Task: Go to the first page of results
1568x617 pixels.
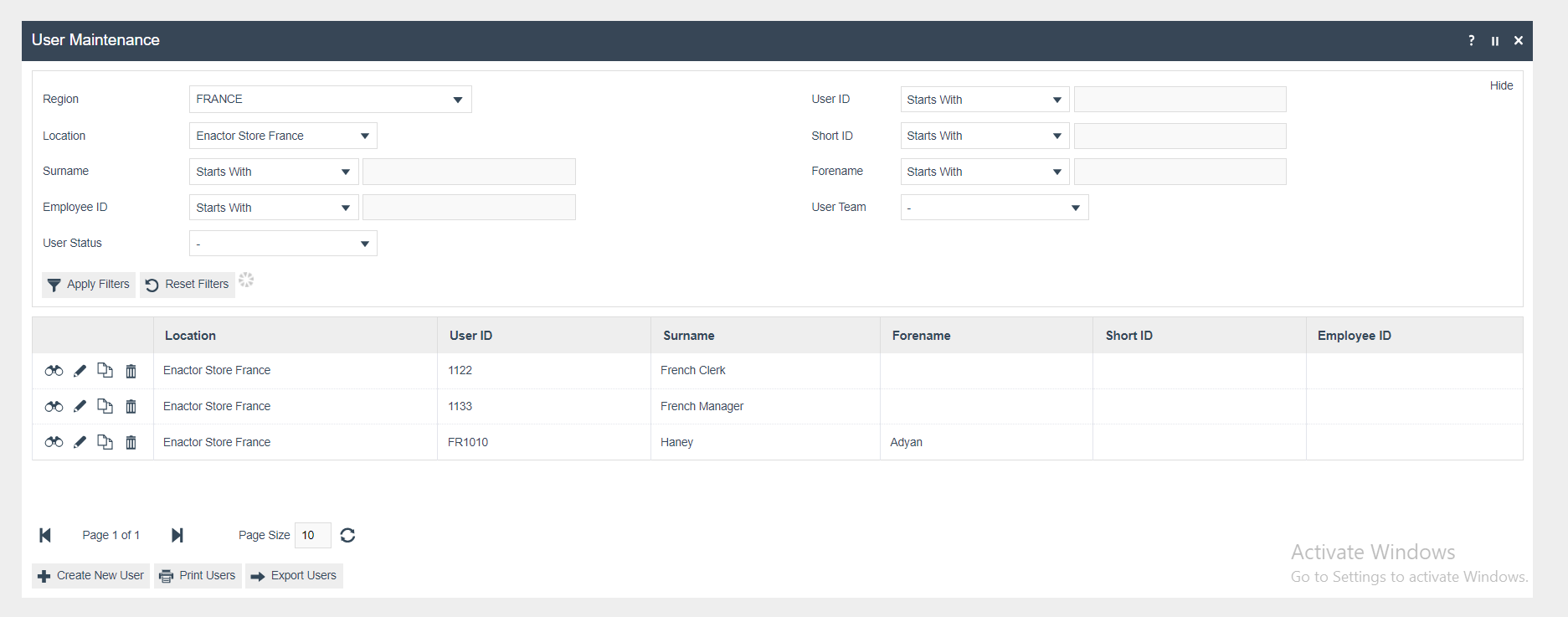Action: (45, 535)
